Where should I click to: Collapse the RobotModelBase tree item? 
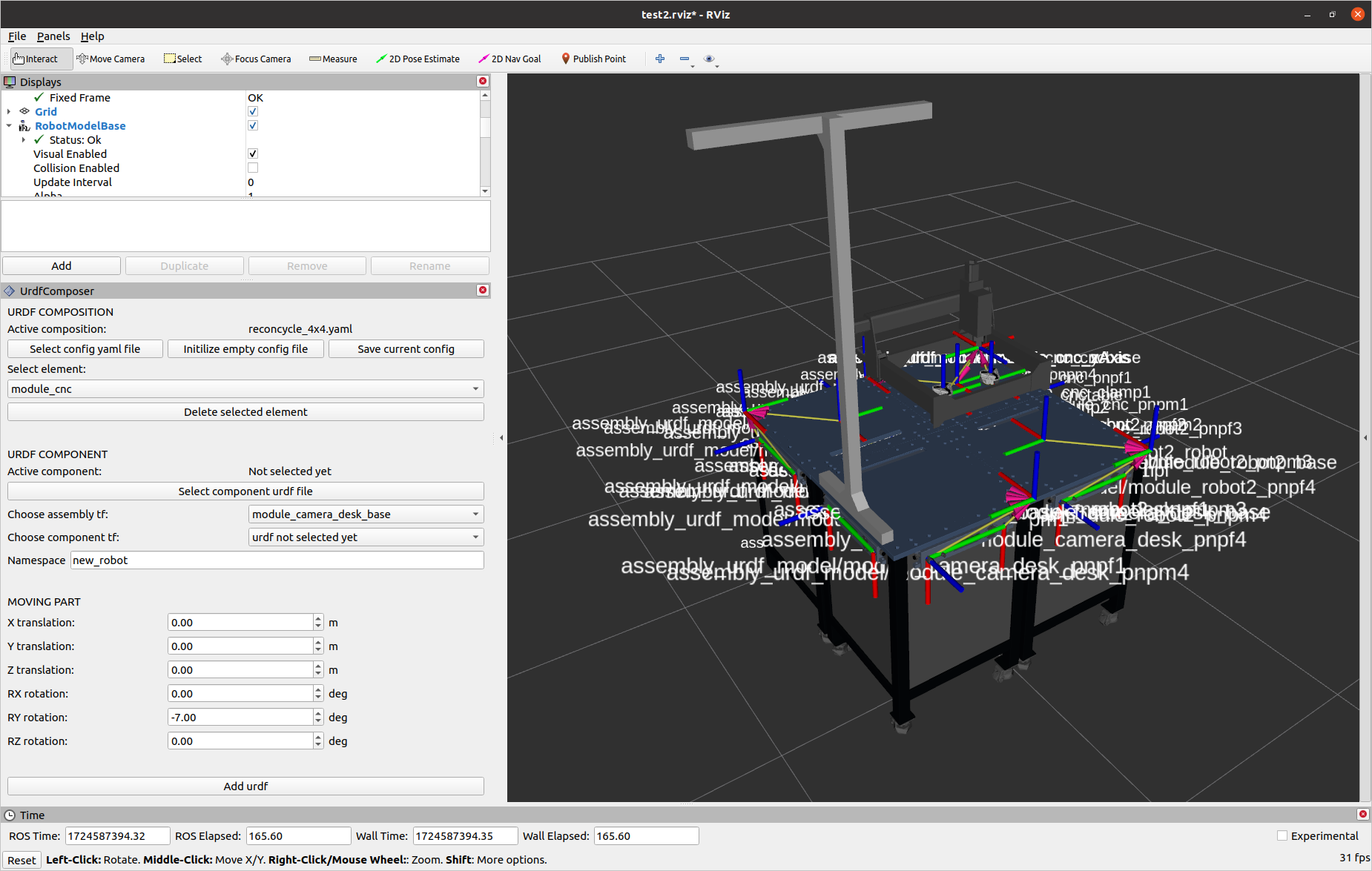tap(9, 125)
